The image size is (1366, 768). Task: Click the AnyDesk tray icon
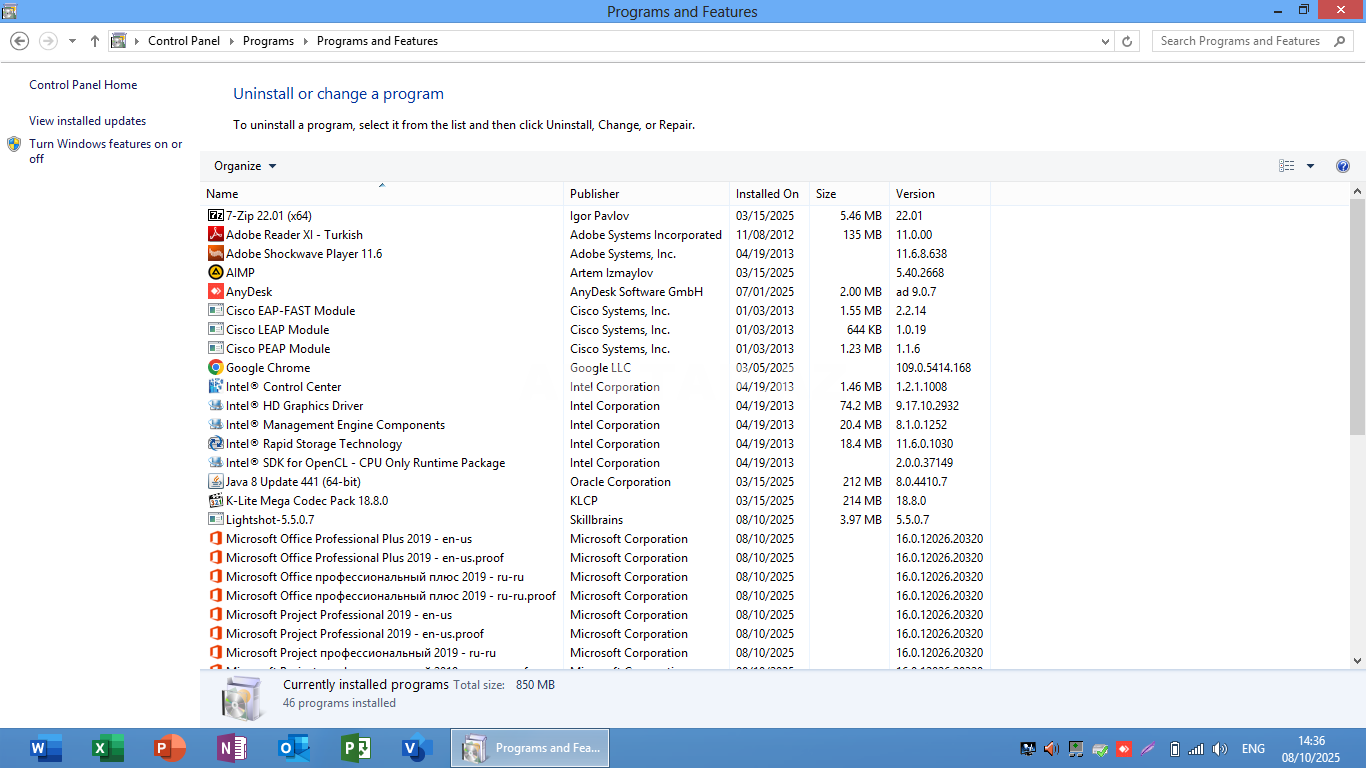pos(1124,748)
